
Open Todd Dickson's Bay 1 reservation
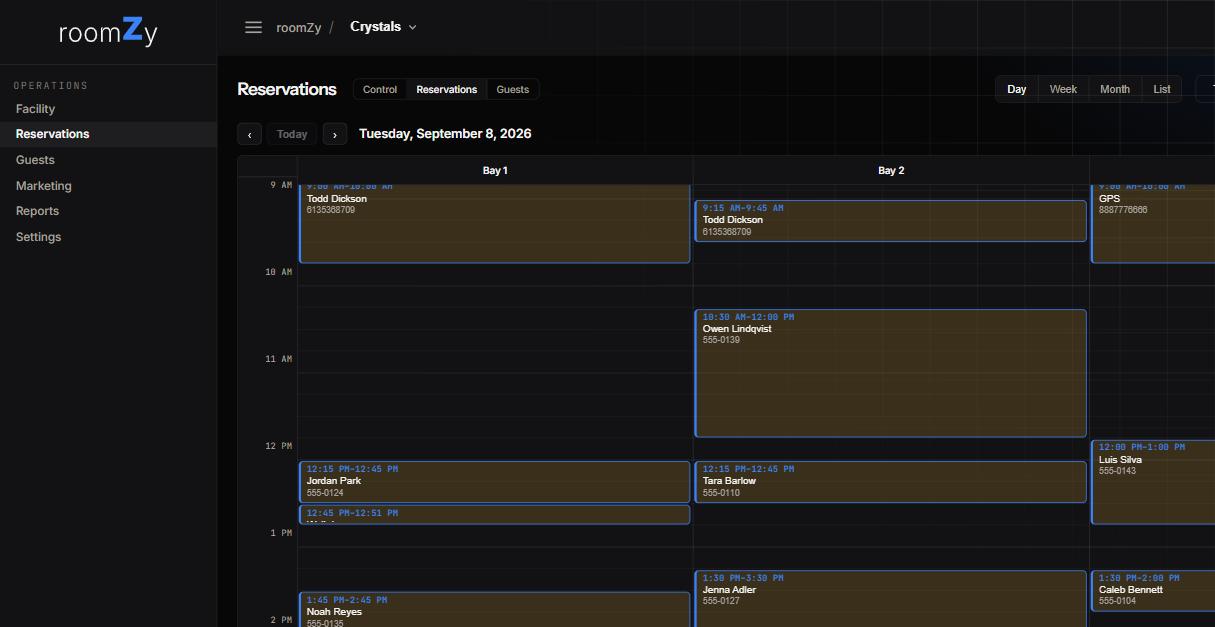point(495,223)
